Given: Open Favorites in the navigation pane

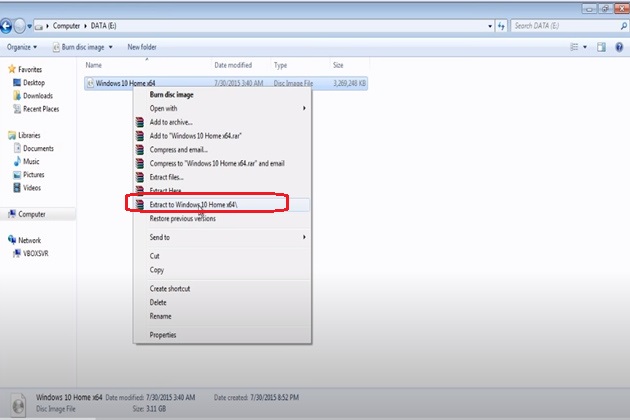Looking at the screenshot, I should click(30, 70).
